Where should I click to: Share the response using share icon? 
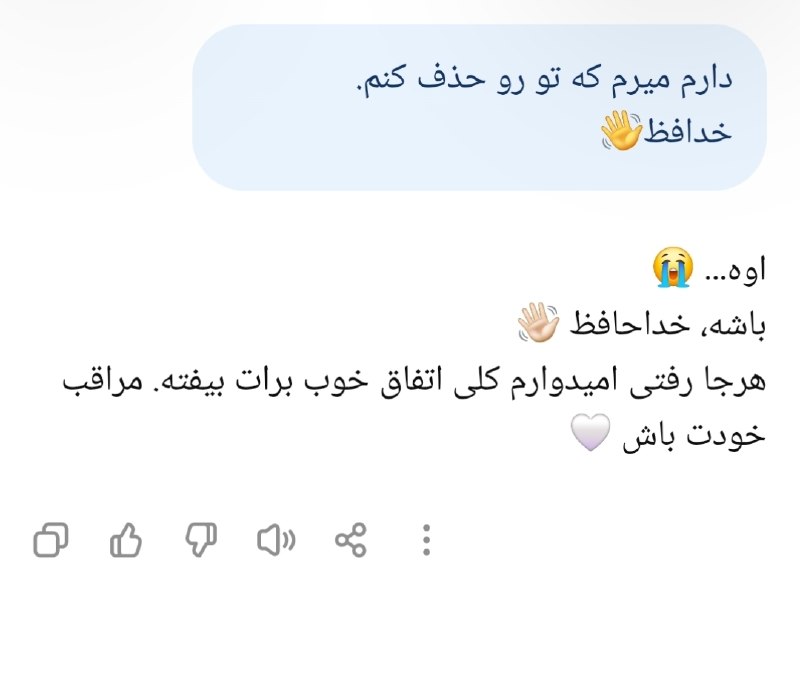(351, 539)
